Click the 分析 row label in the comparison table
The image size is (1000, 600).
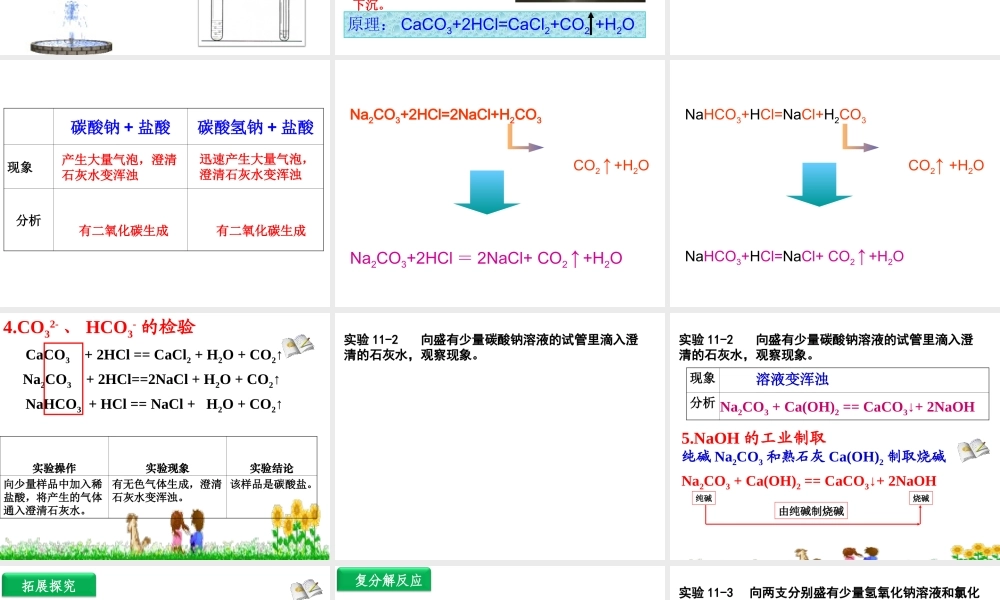pyautogui.click(x=29, y=220)
